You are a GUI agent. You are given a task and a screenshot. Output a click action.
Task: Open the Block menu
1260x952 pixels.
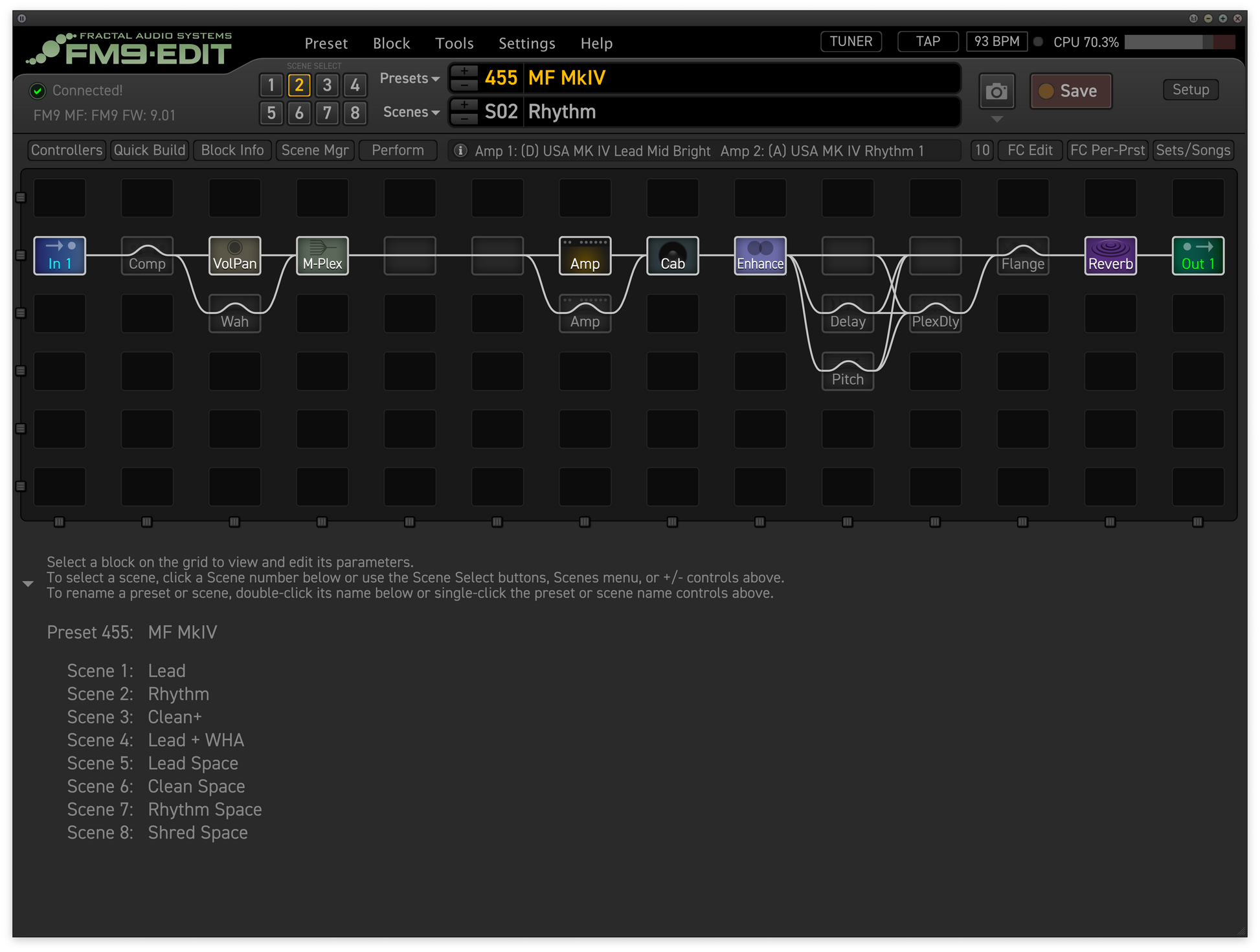(x=391, y=43)
